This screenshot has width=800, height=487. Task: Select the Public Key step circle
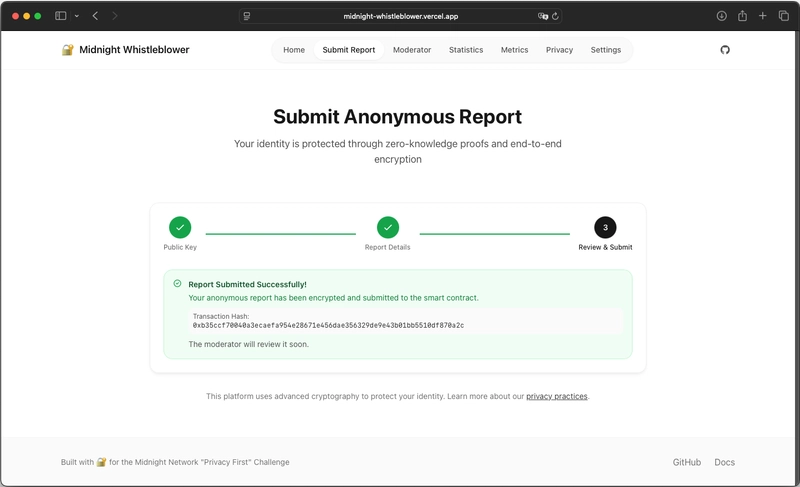[x=180, y=227]
